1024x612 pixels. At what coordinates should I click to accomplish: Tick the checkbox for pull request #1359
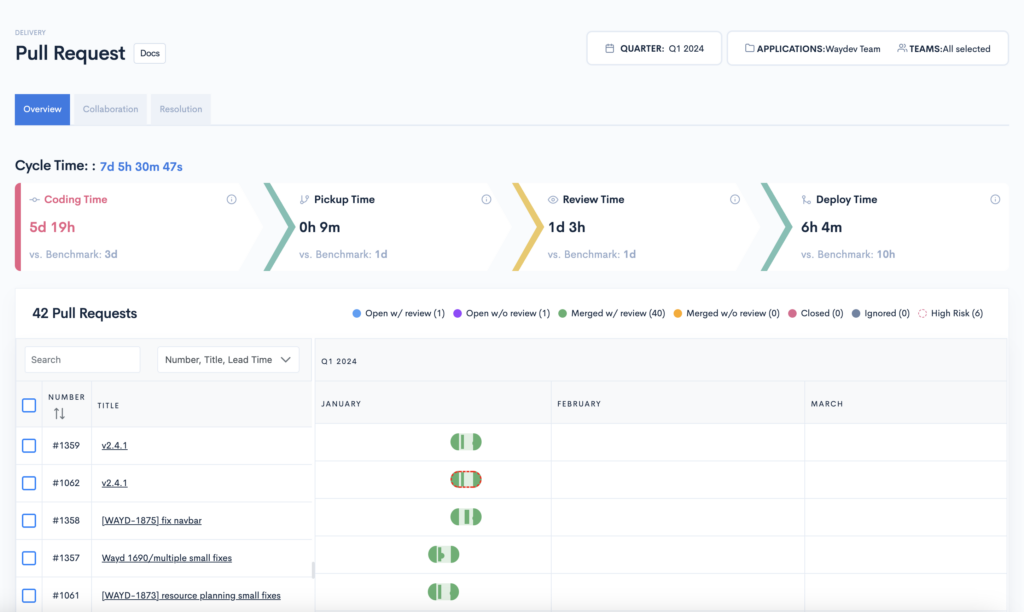pyautogui.click(x=29, y=446)
